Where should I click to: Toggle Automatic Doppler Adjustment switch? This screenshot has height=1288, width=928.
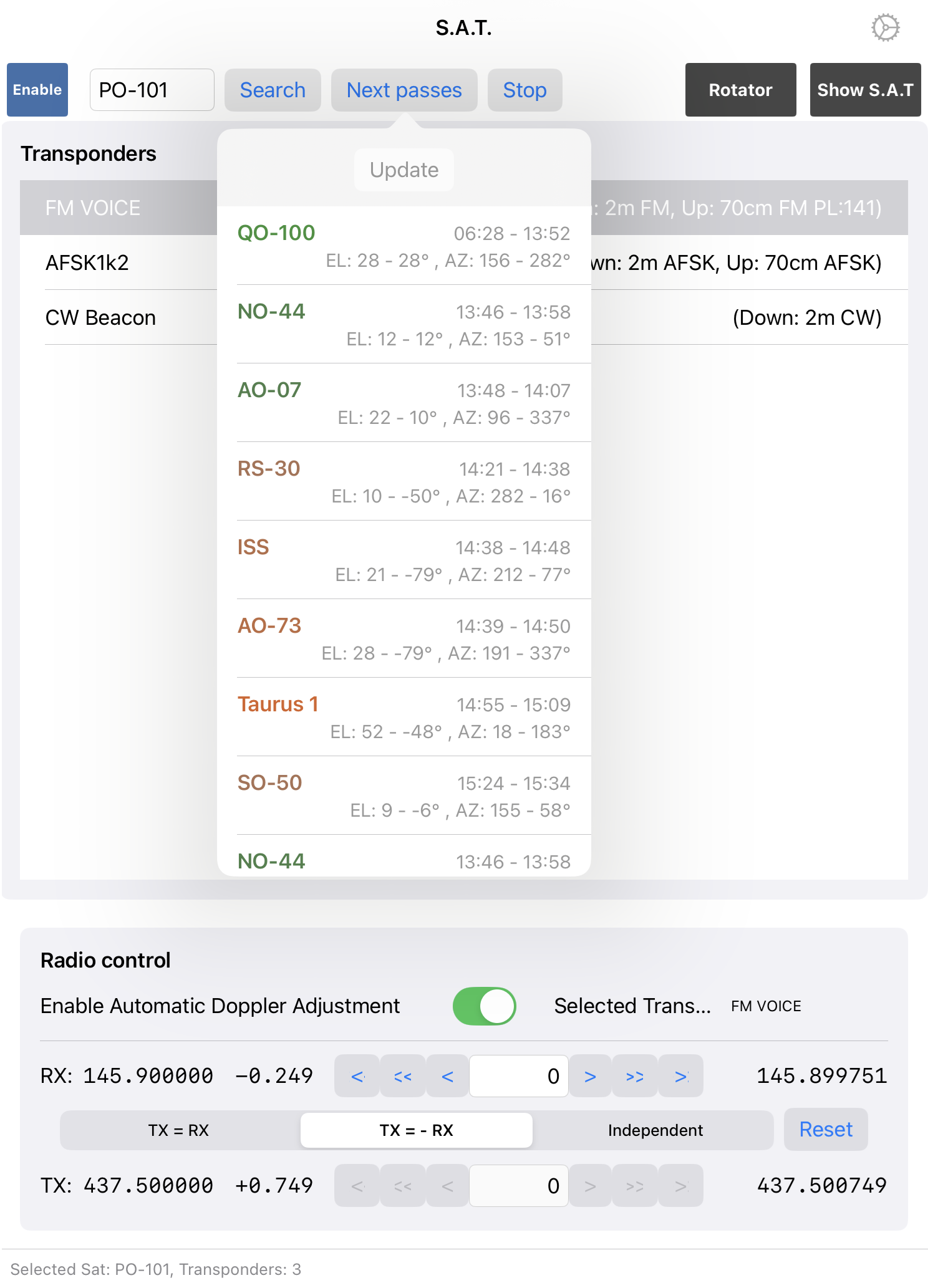[x=484, y=1006]
